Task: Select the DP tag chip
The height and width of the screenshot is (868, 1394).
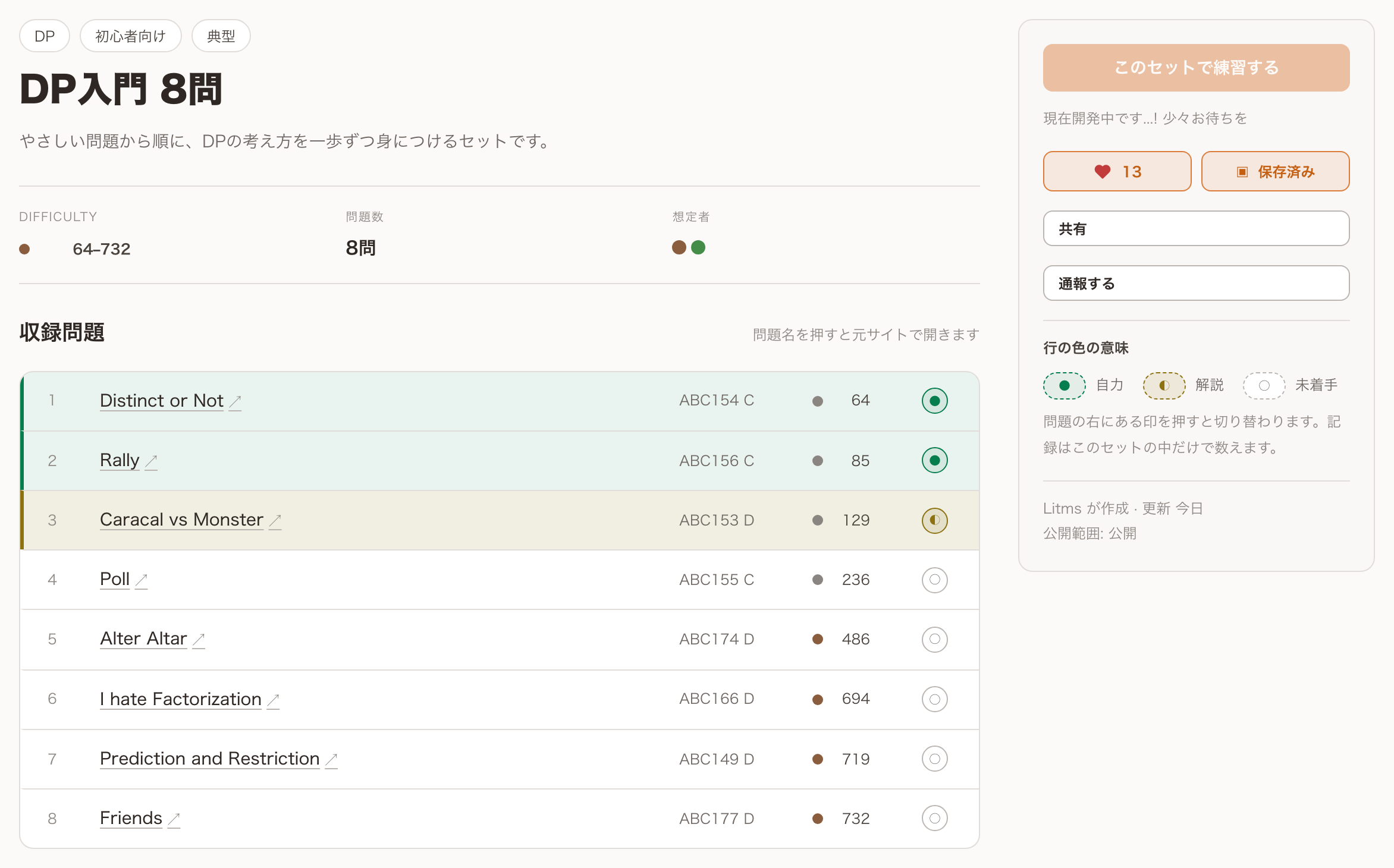Action: (45, 36)
